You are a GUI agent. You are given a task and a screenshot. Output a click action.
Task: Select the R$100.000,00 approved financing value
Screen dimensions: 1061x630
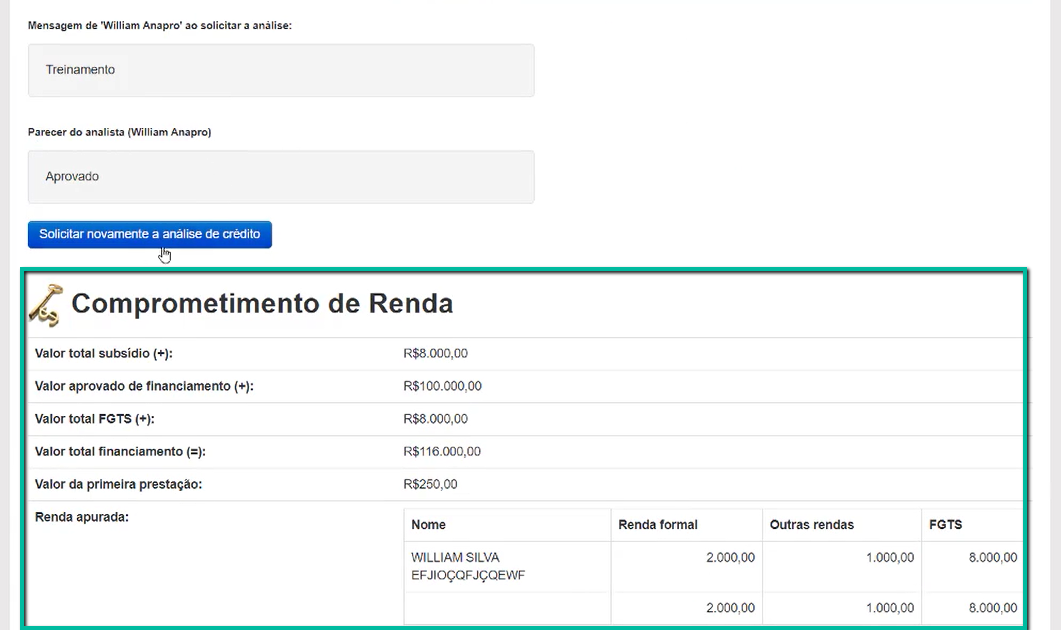tap(442, 386)
